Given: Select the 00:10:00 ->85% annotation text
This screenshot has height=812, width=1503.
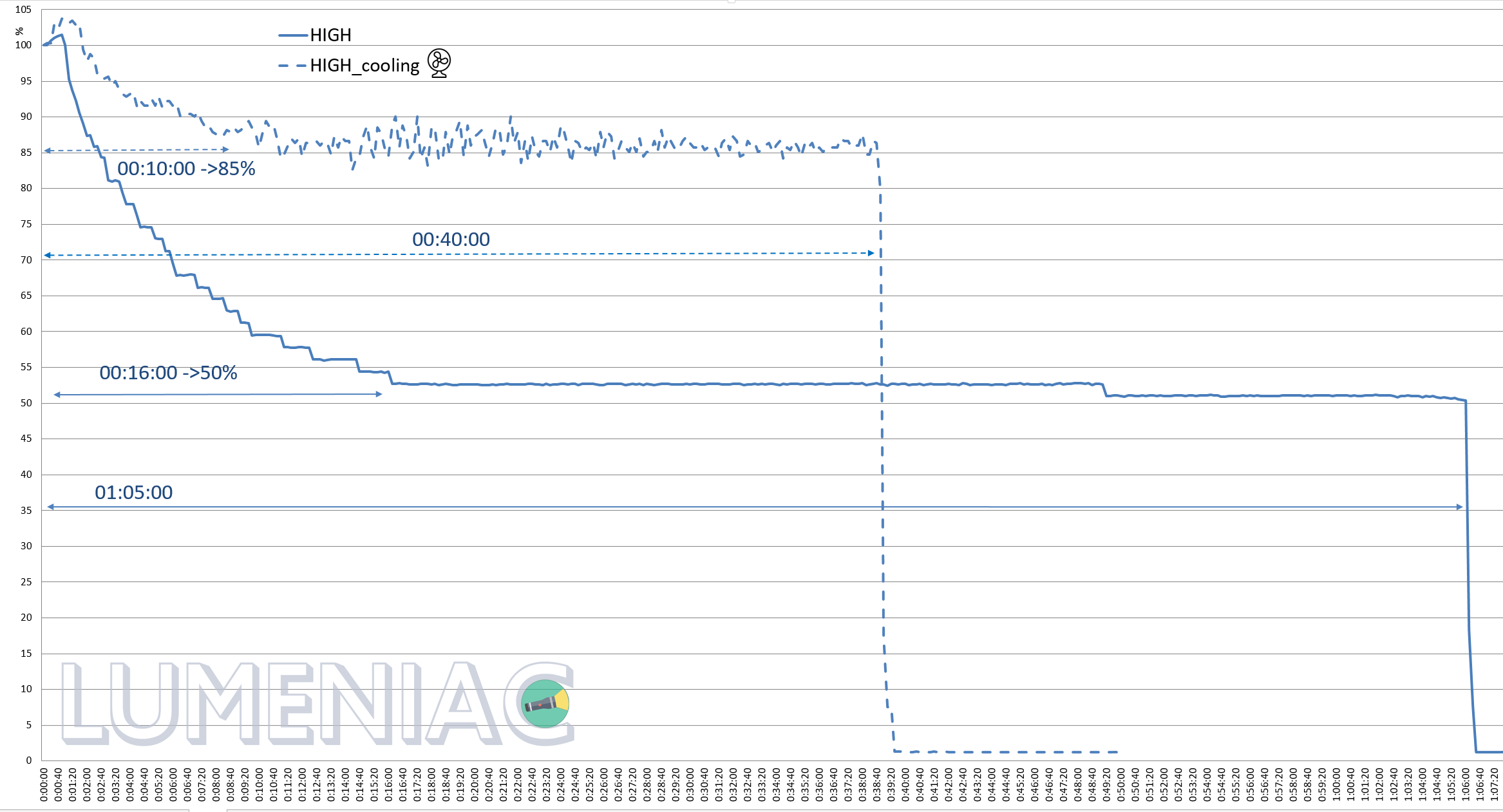Looking at the screenshot, I should (186, 169).
